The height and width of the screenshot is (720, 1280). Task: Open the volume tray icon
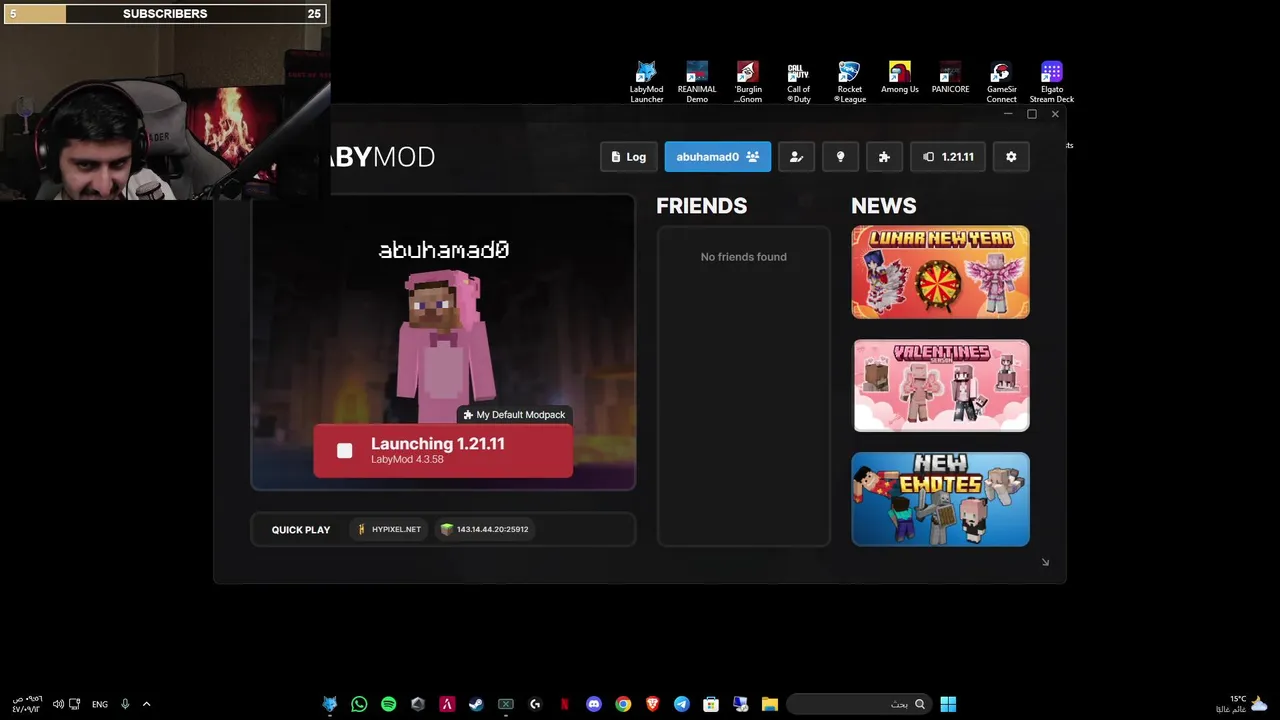click(58, 704)
